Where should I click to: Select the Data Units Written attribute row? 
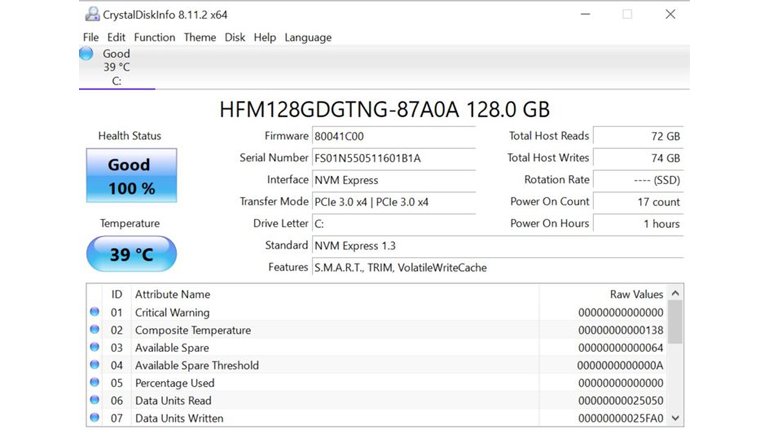(x=377, y=418)
